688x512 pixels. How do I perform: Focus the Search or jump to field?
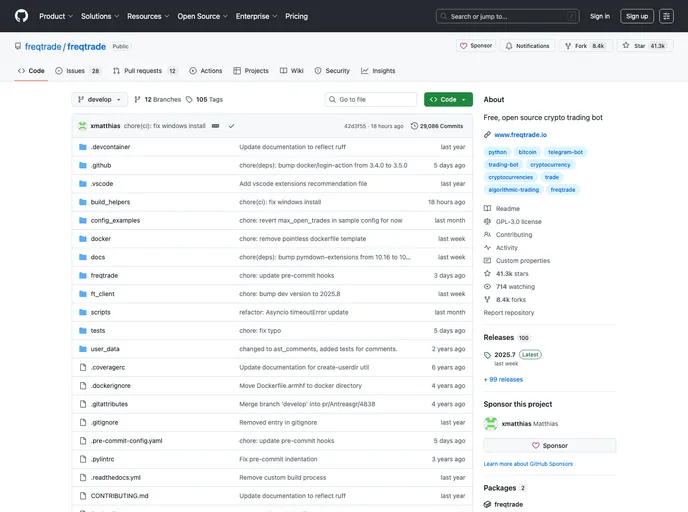point(508,16)
